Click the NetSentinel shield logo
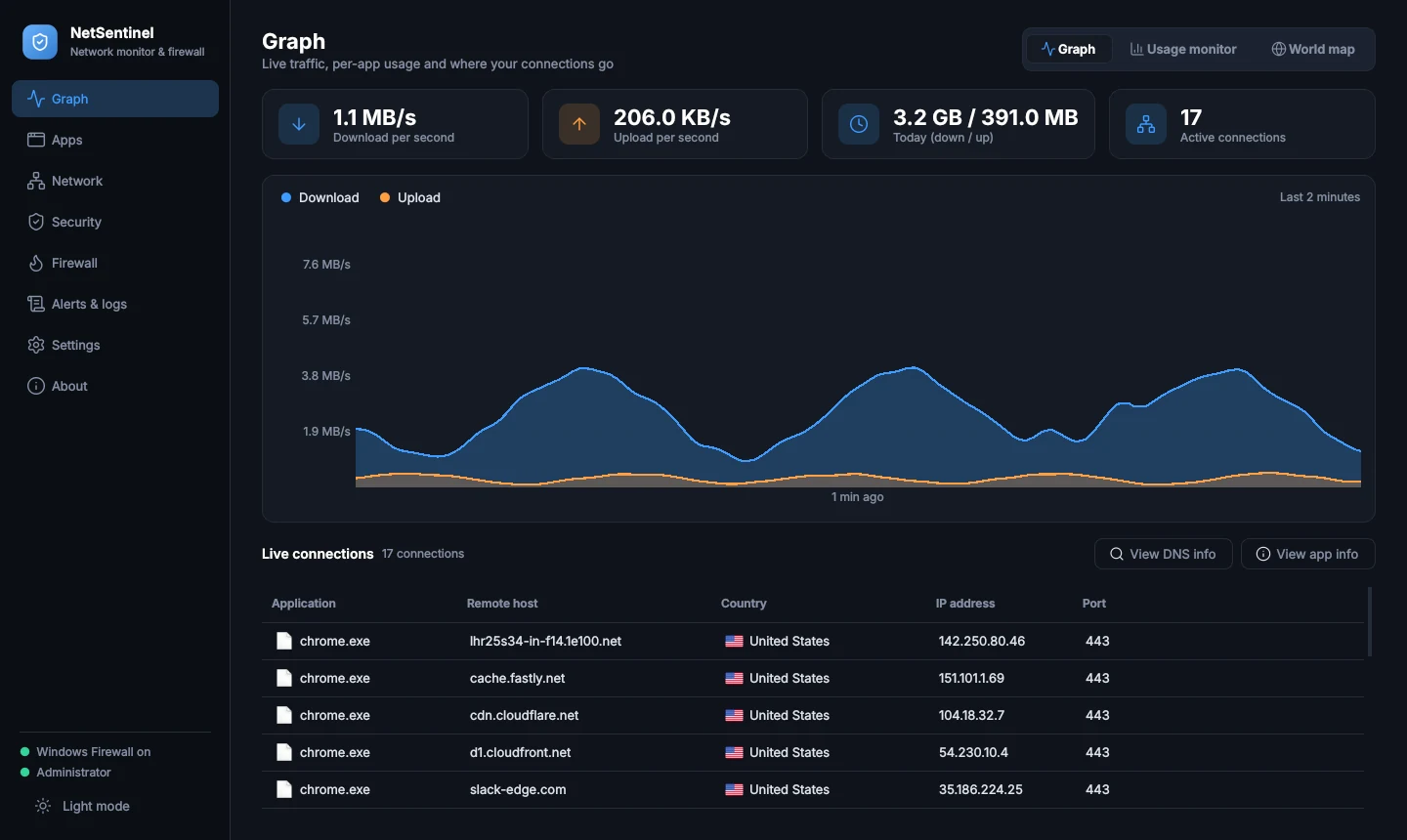The image size is (1407, 840). coord(40,42)
